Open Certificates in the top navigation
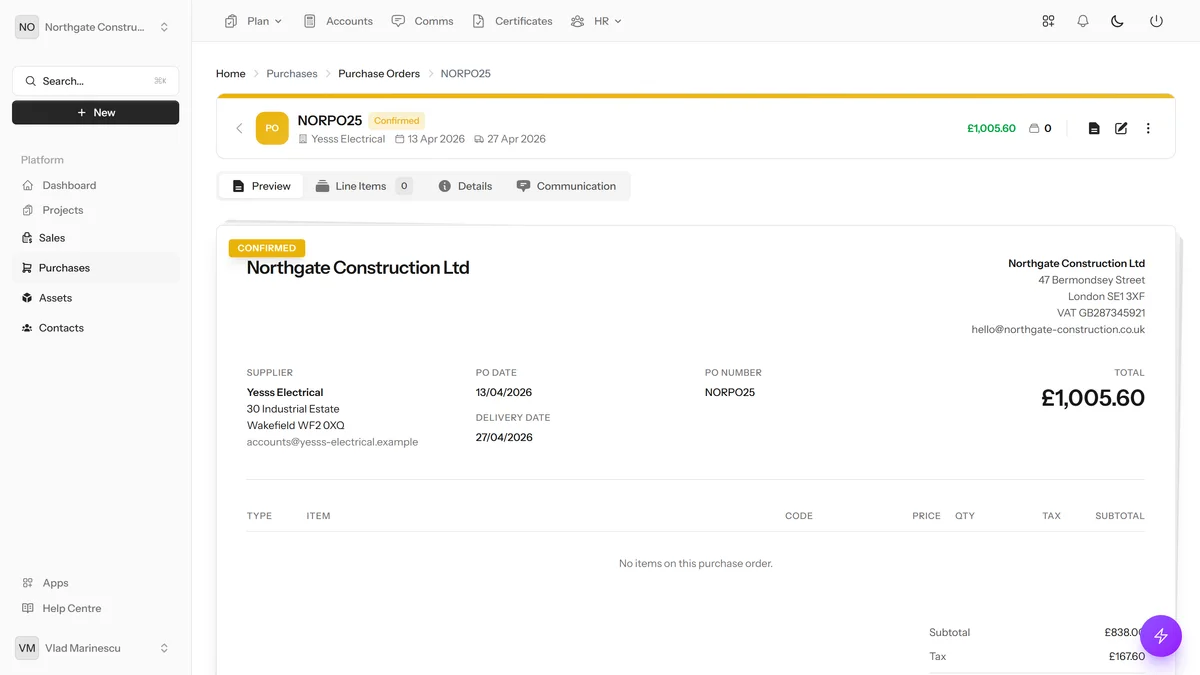This screenshot has height=675, width=1200. point(512,21)
